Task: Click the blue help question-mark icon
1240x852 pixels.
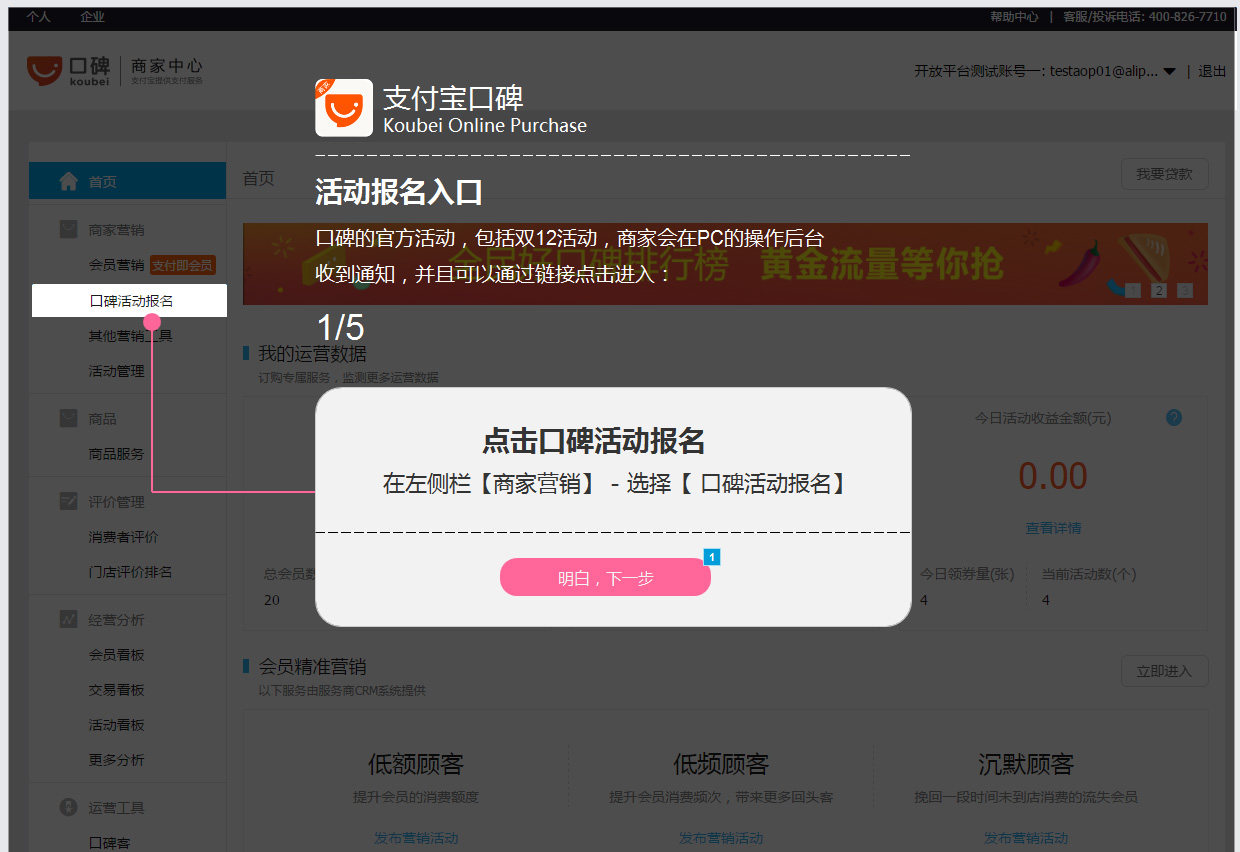Action: tap(1174, 418)
